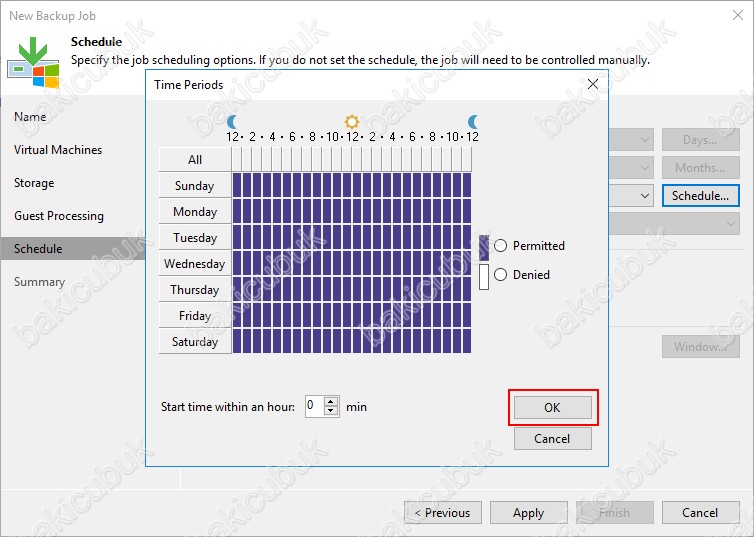Image resolution: width=754 pixels, height=537 pixels.
Task: Open the Guest Processing wizard step
Action: pyautogui.click(x=59, y=216)
